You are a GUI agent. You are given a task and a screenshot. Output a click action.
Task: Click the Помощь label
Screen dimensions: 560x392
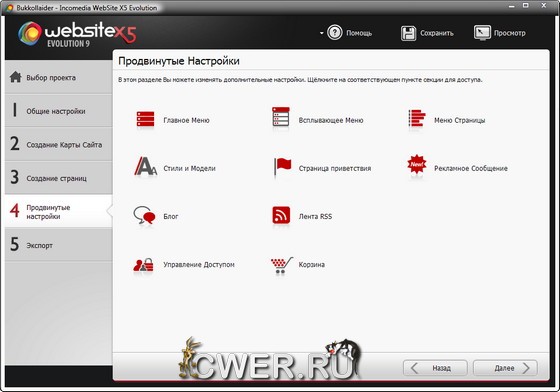(x=359, y=33)
